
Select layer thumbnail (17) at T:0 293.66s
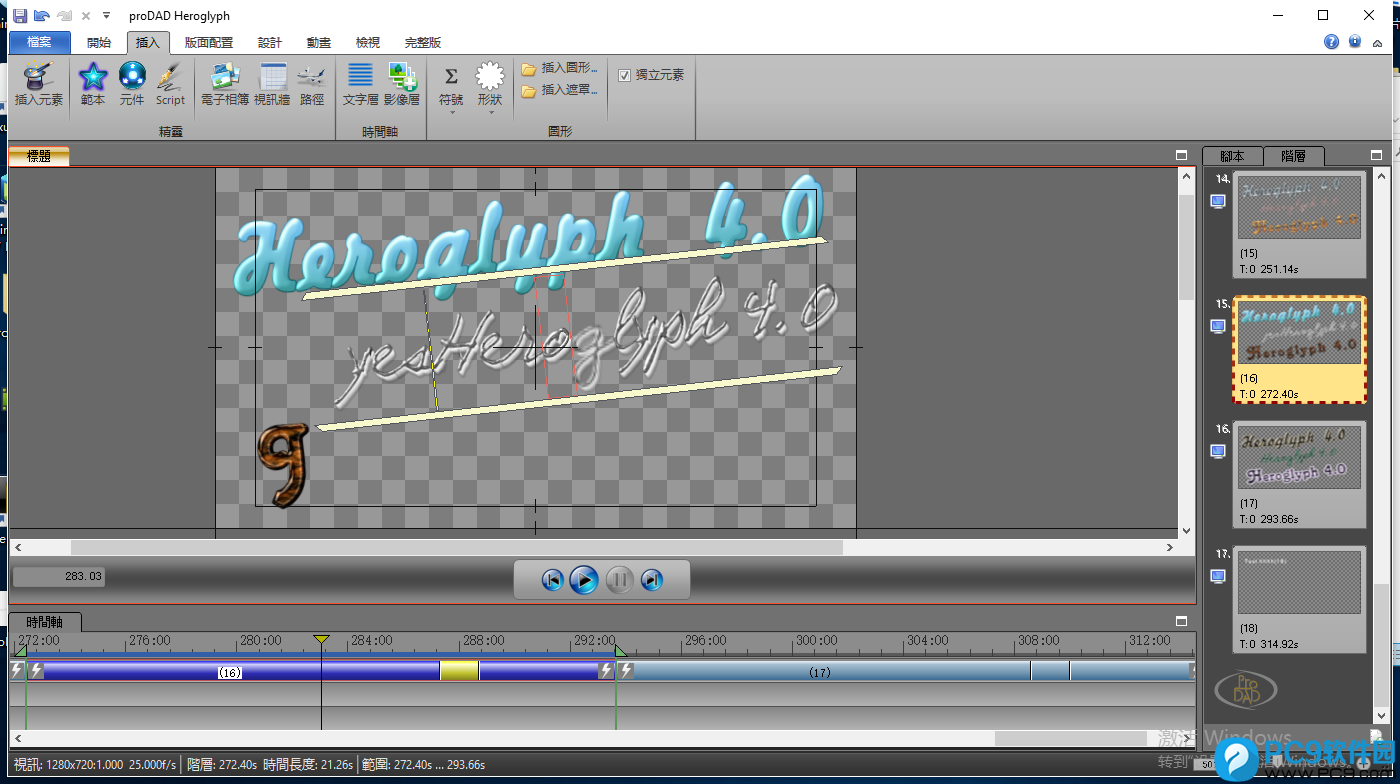[1299, 474]
